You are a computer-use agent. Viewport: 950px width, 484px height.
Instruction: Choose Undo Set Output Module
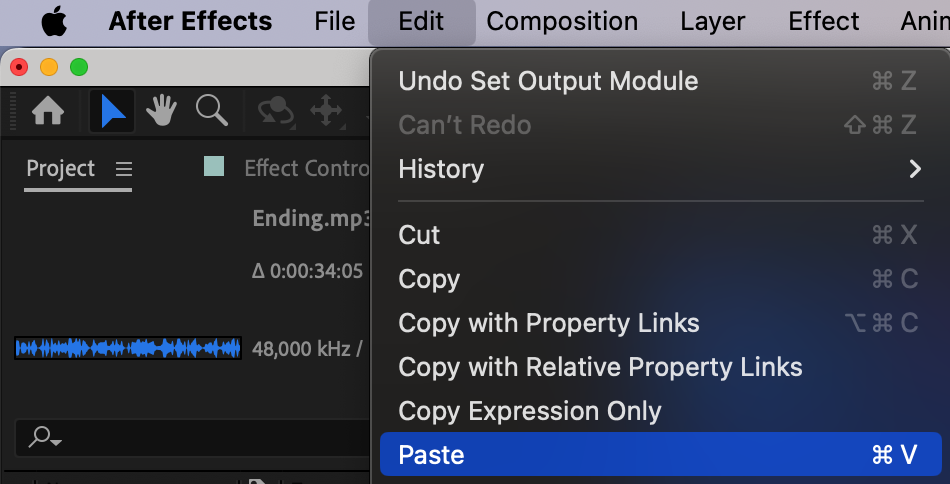pos(548,81)
